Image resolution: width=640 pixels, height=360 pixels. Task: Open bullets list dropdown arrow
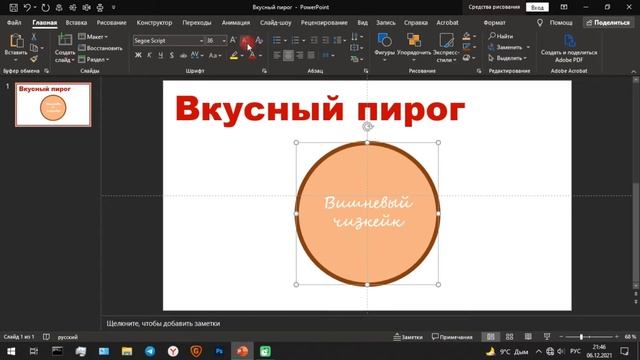pyautogui.click(x=285, y=40)
